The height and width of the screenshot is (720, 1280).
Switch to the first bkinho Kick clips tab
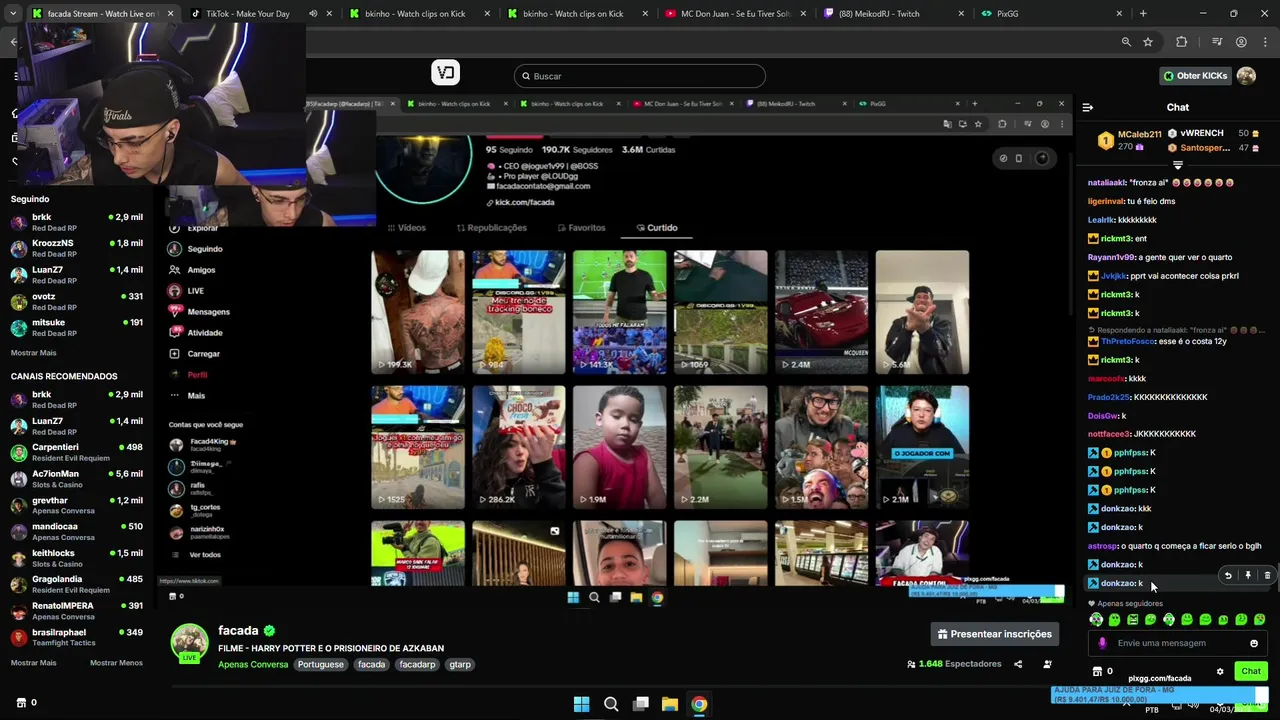(421, 14)
